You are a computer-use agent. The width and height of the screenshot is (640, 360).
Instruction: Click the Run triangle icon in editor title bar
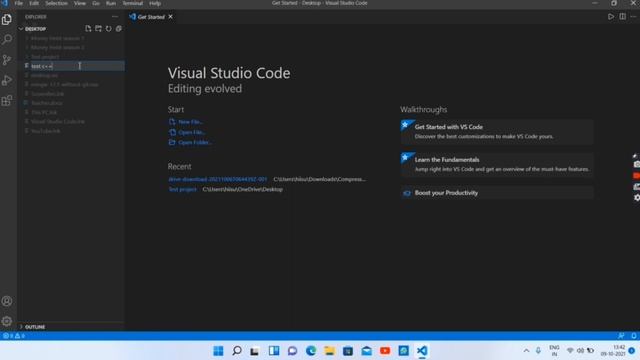(x=611, y=17)
